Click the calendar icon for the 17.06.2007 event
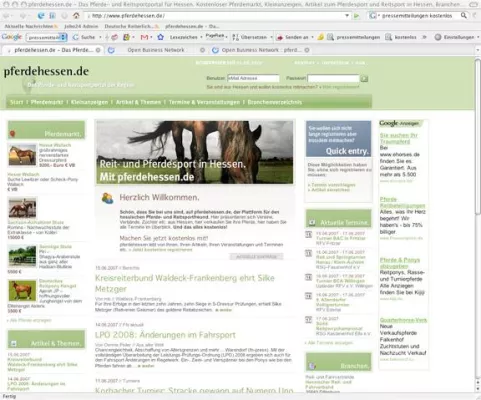Image resolution: width=481 pixels, height=400 pixels. 309,320
